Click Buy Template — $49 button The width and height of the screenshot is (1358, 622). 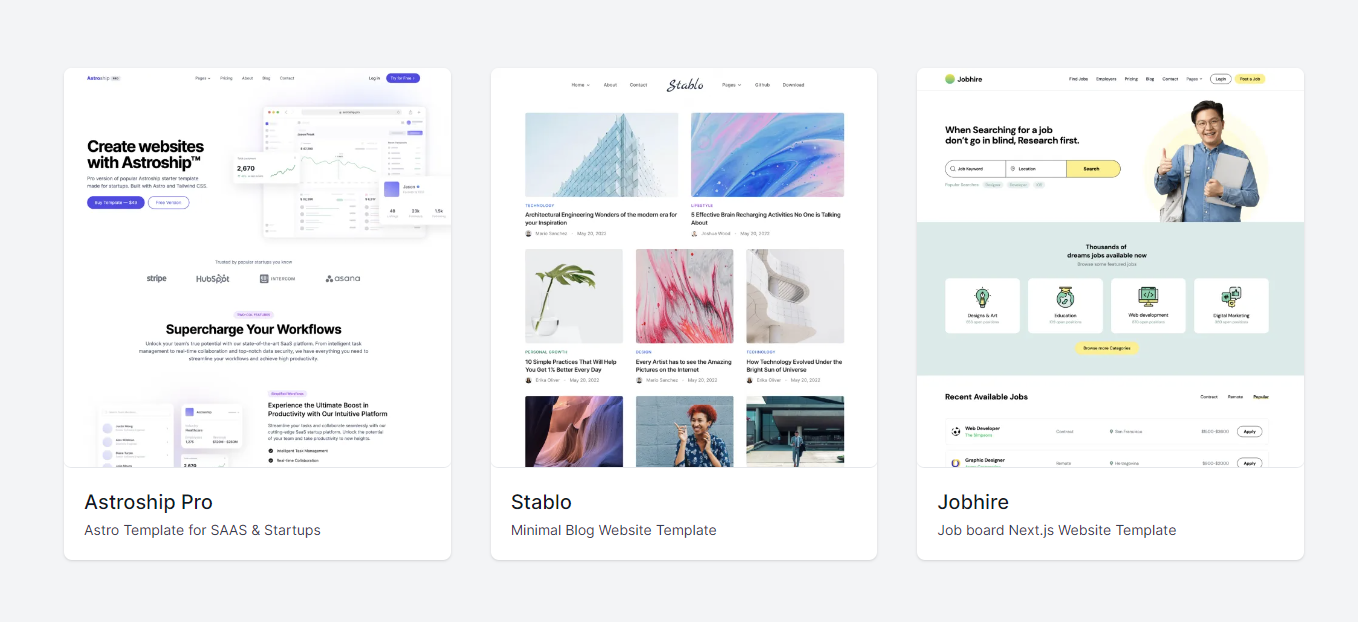click(116, 203)
